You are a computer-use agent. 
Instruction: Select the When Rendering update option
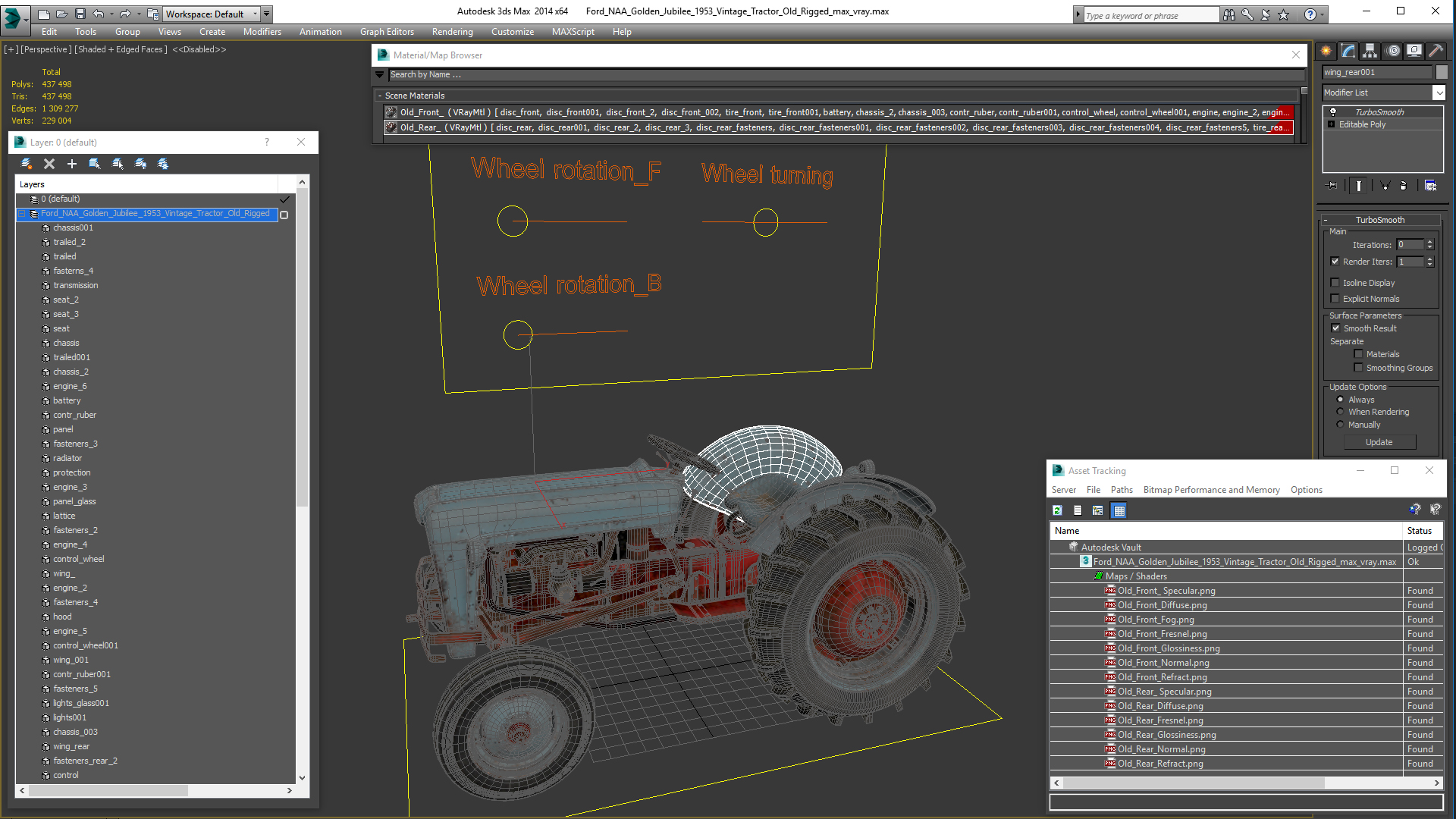[1340, 412]
